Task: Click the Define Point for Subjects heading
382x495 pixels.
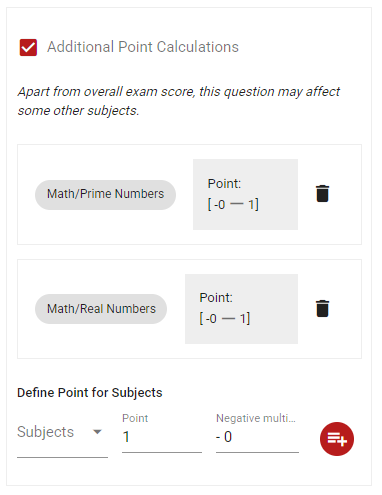Action: click(90, 393)
